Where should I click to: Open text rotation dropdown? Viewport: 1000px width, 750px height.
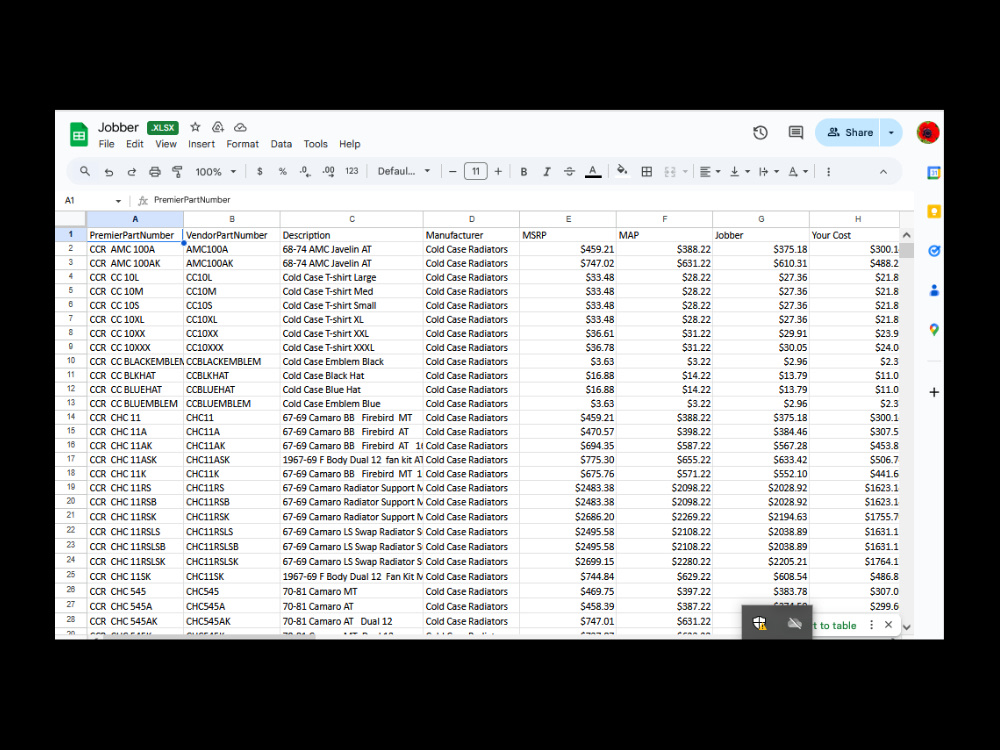coord(798,172)
